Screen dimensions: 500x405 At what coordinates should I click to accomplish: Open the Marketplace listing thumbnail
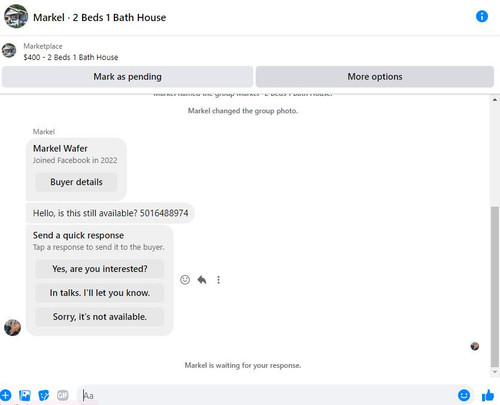(x=9, y=51)
